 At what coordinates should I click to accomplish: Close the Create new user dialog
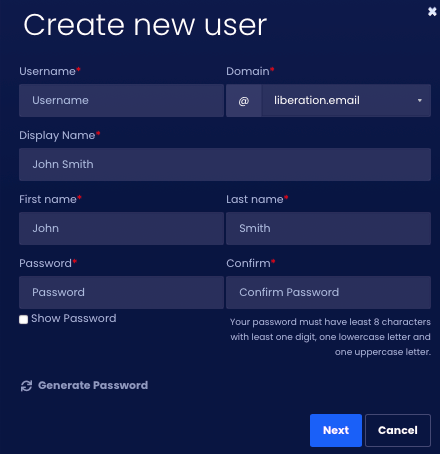[x=432, y=12]
